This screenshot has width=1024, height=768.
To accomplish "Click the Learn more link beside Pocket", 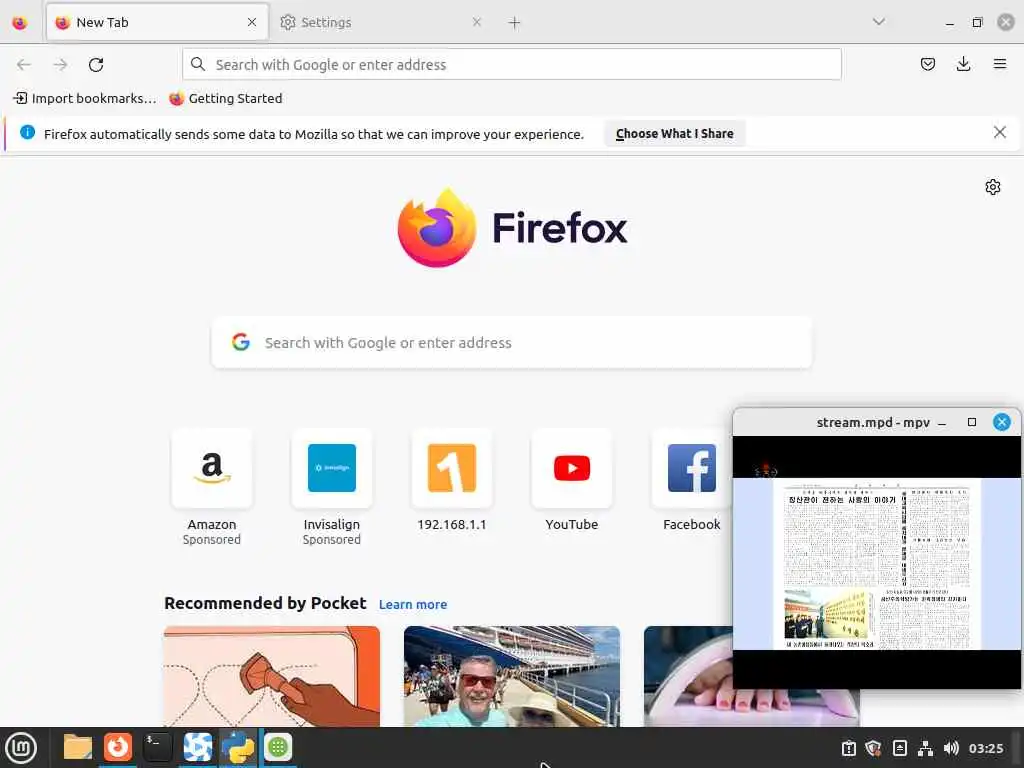I will (413, 605).
